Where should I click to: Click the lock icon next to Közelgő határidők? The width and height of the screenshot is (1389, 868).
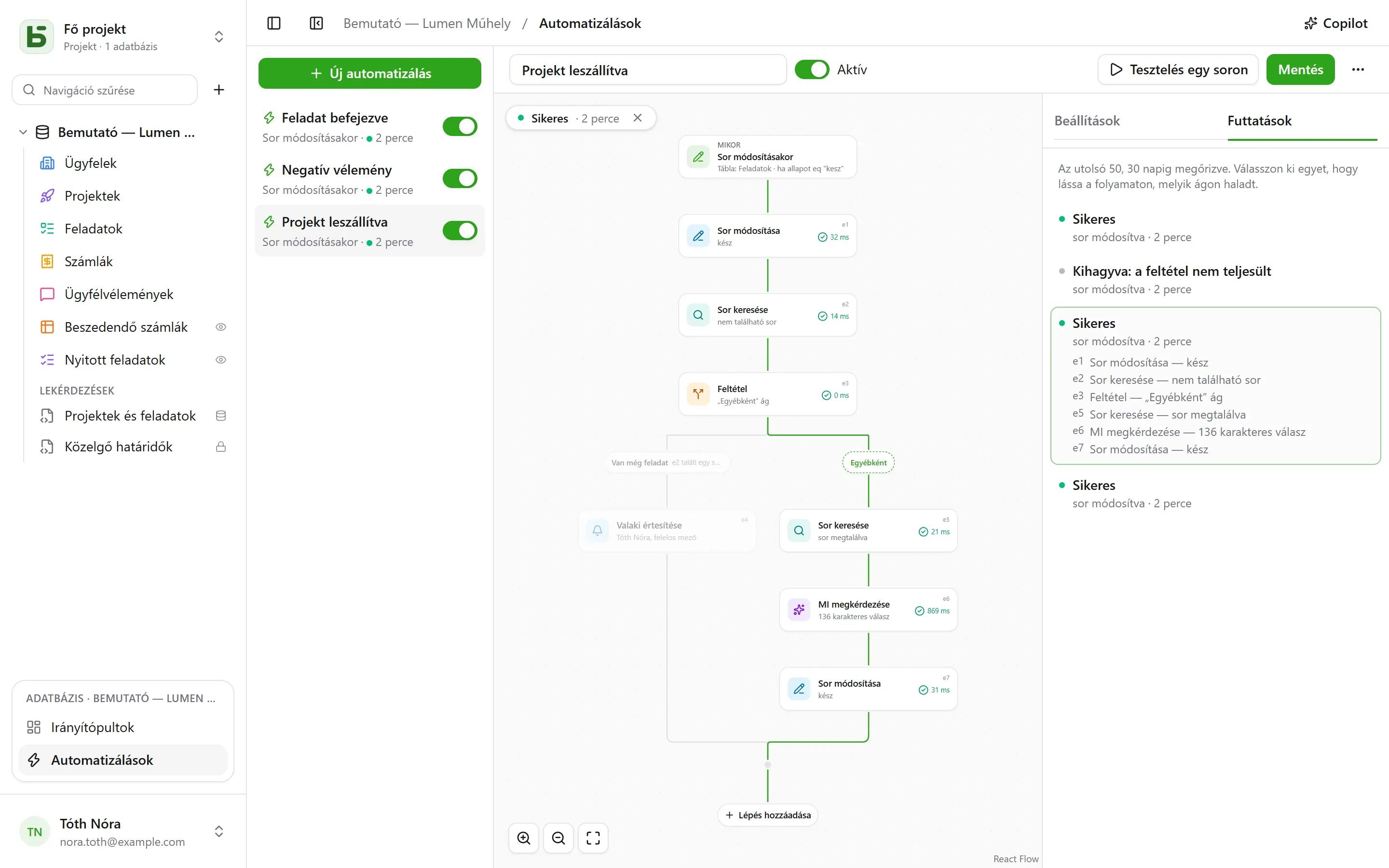[221, 447]
